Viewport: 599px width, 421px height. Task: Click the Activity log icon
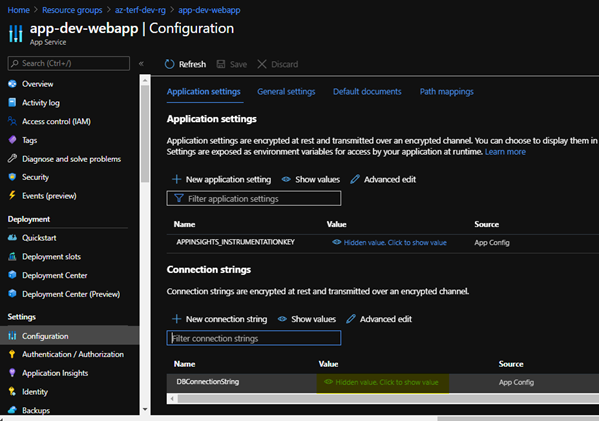[x=12, y=102]
